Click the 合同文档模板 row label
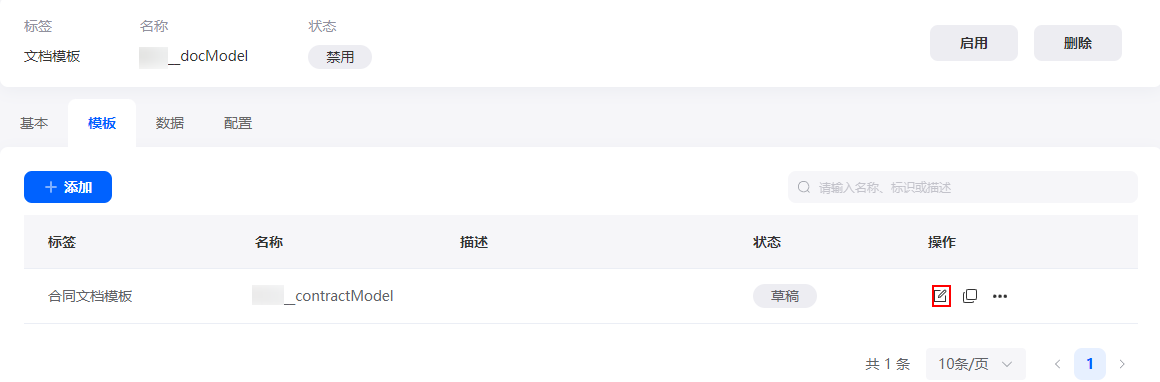The image size is (1160, 382). [x=90, y=296]
